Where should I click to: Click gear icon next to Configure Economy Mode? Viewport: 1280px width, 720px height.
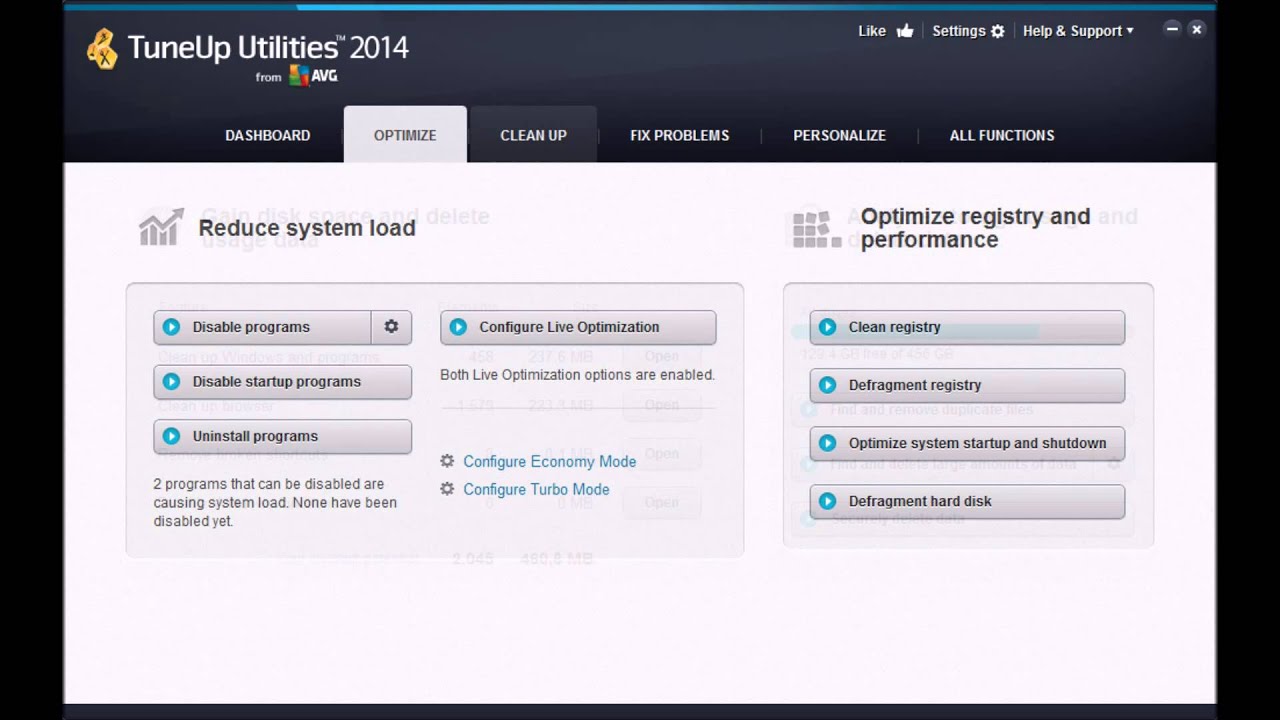tap(447, 461)
